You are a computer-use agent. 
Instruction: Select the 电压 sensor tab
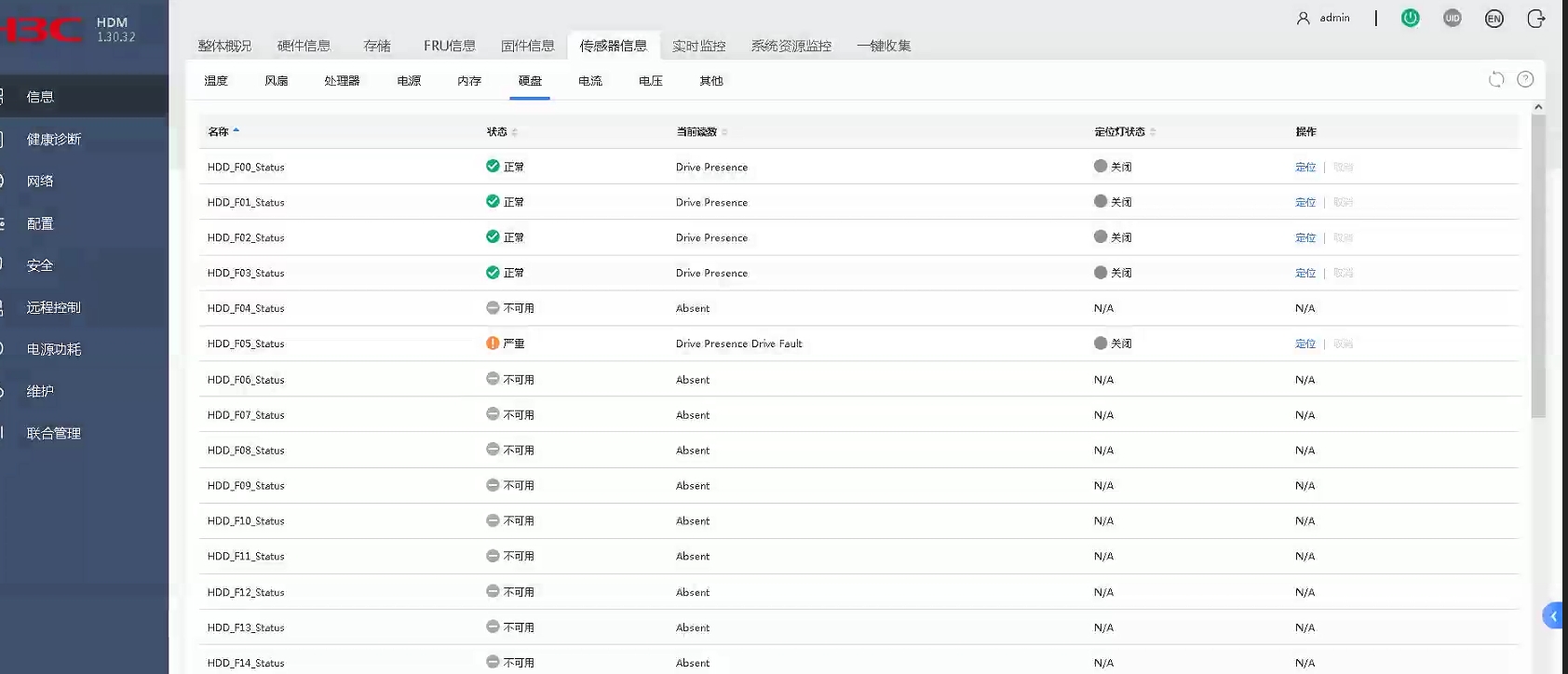tap(651, 81)
